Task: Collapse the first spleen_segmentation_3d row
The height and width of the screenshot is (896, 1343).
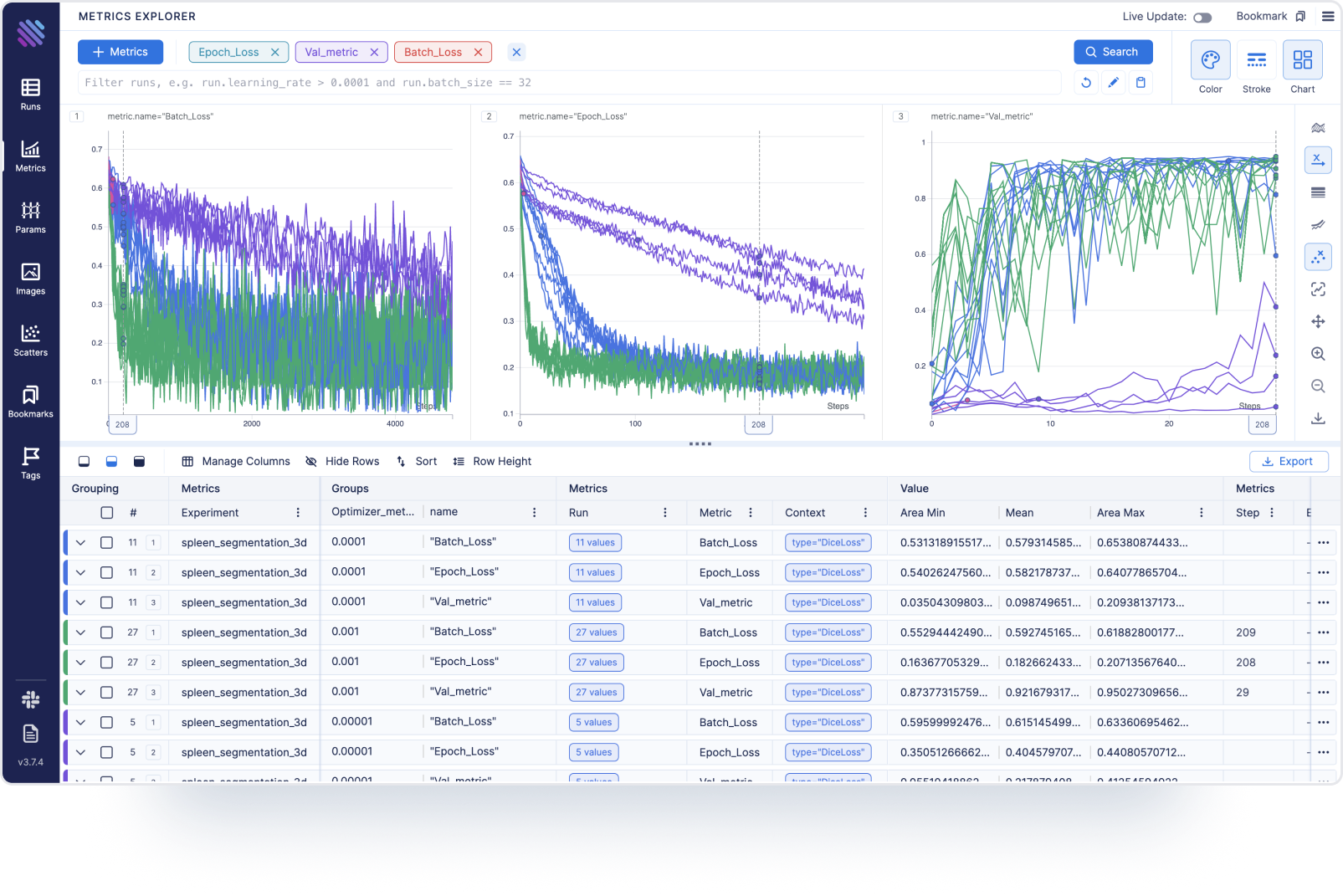Action: 80,542
